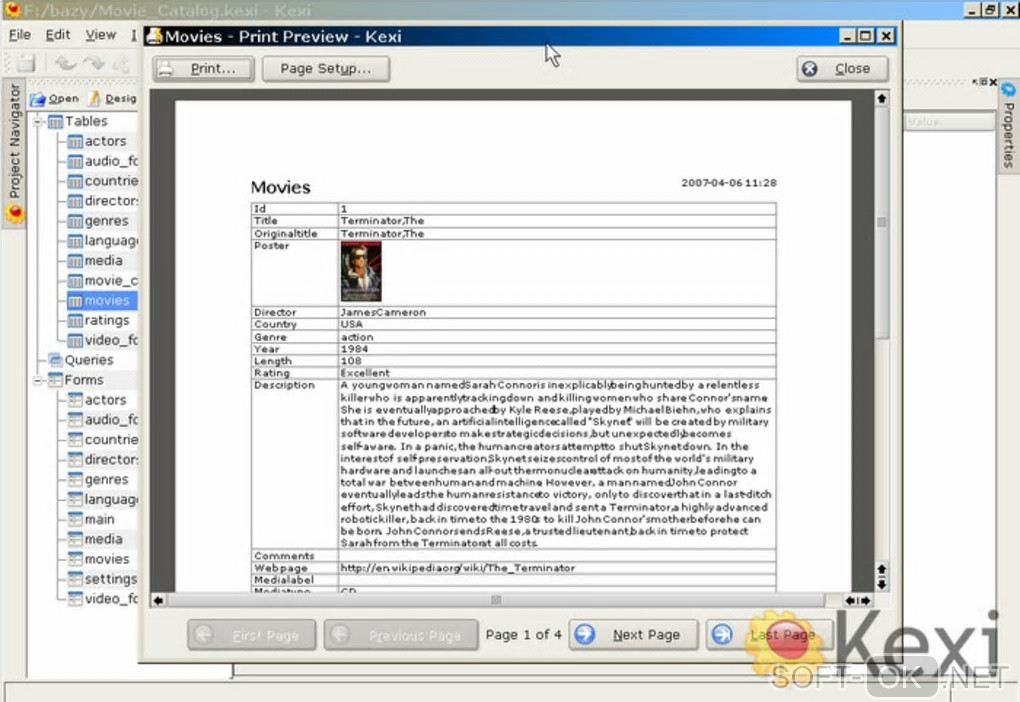Click Open button in Project Navigator toolbar
Viewport: 1020px width, 702px height.
point(55,98)
